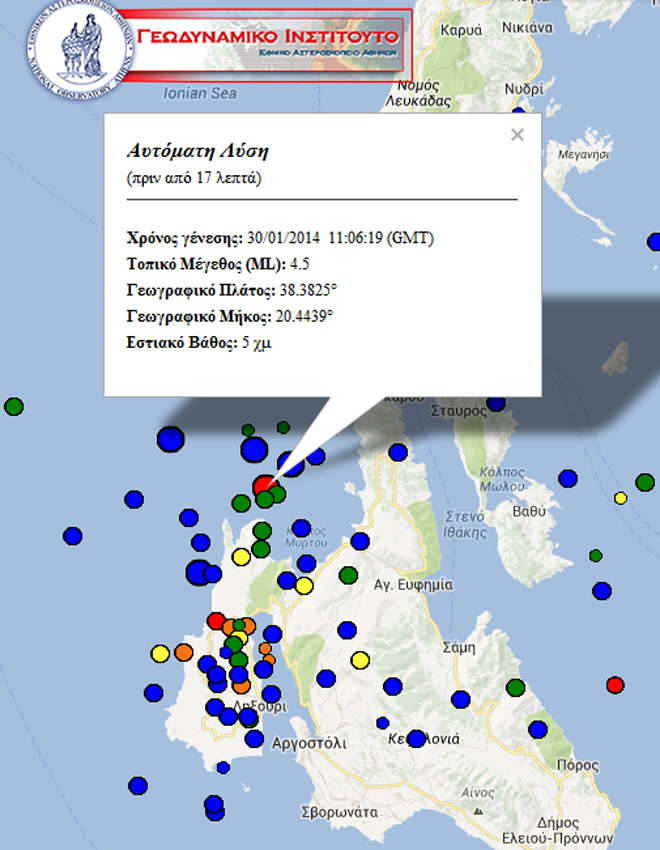This screenshot has height=850, width=660.
Task: Click the blue marker beside Σταυρός label
Action: click(496, 404)
